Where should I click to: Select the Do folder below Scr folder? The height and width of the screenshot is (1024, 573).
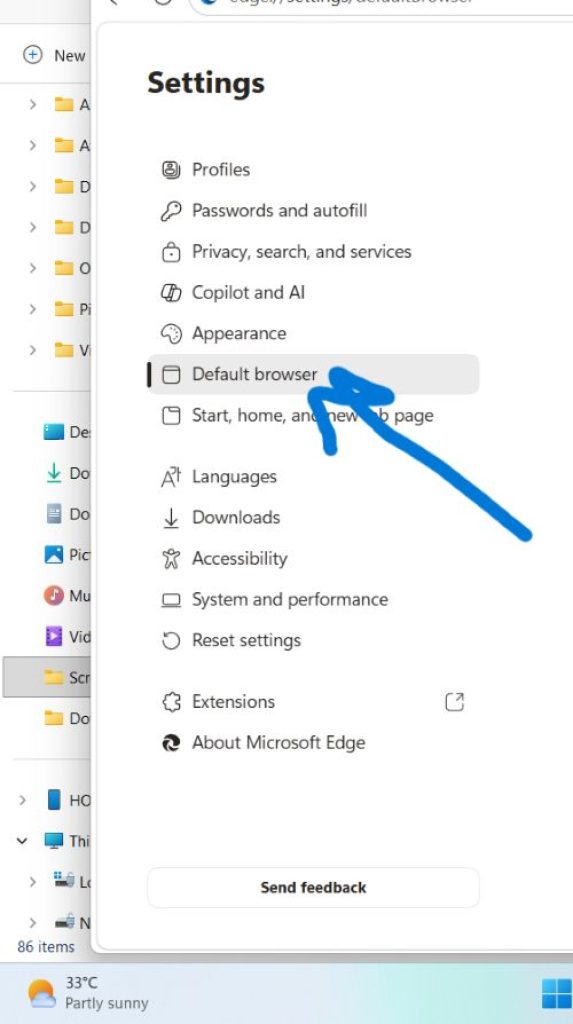point(65,718)
